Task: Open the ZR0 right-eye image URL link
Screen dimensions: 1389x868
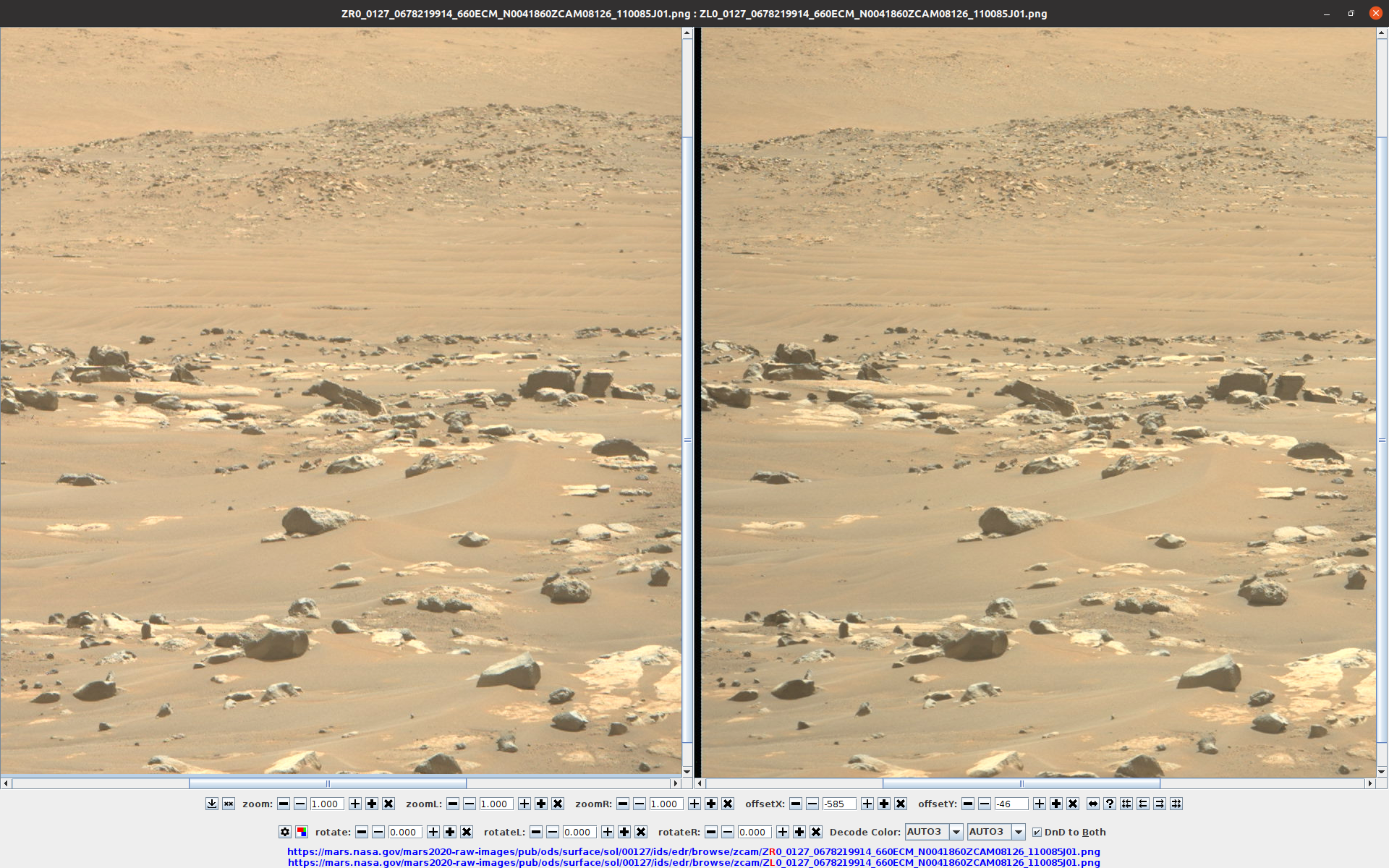Action: (693, 851)
